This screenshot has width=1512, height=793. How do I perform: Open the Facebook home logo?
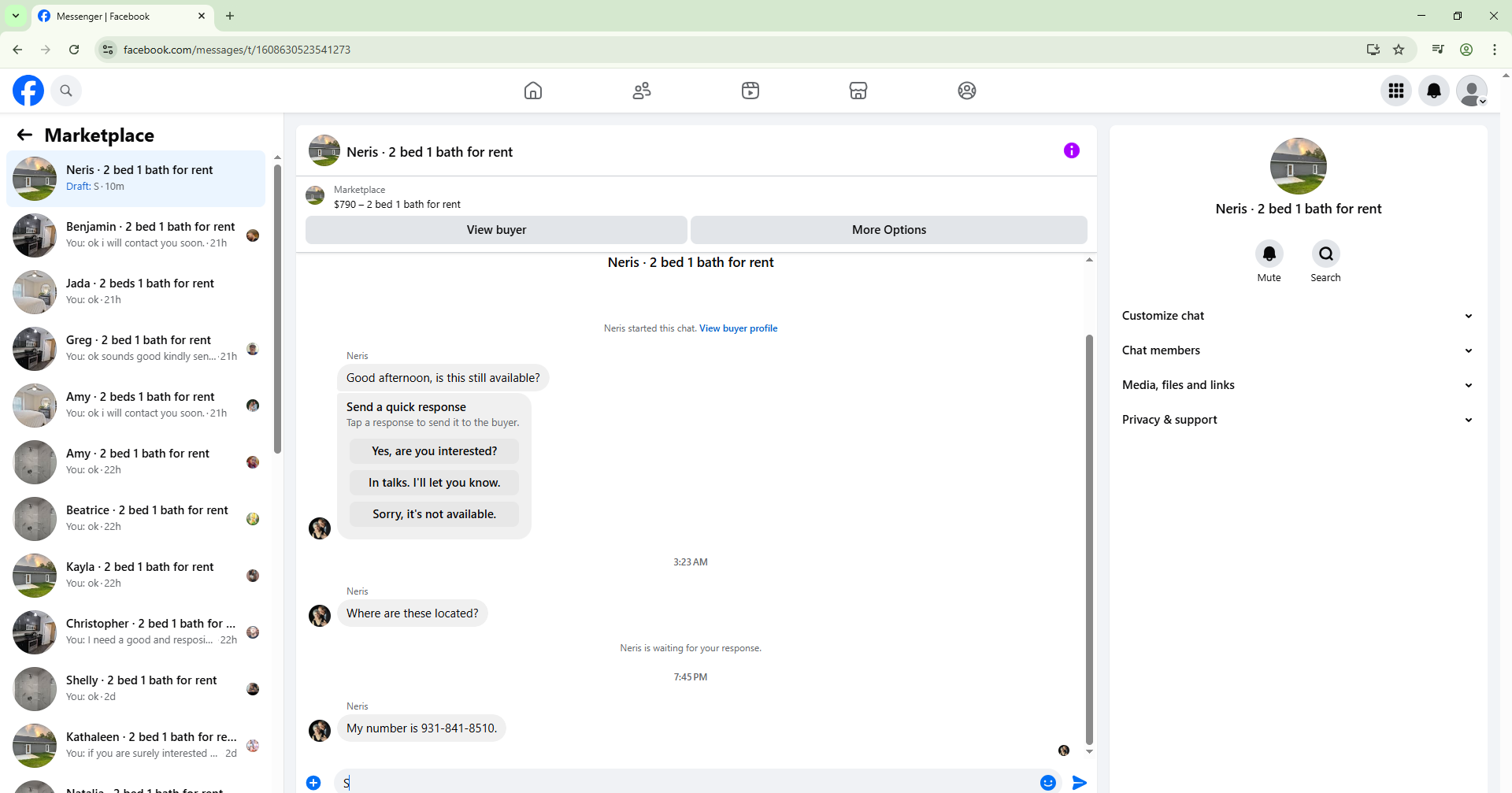28,91
